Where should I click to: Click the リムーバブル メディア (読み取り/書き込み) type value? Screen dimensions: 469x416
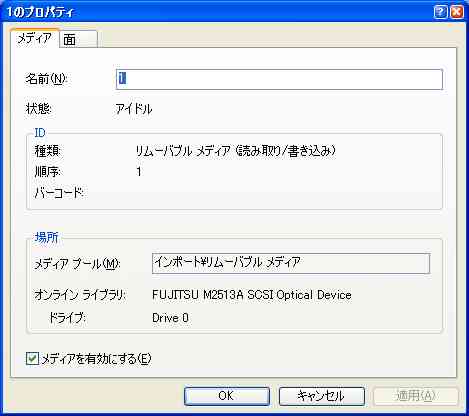tap(235, 151)
